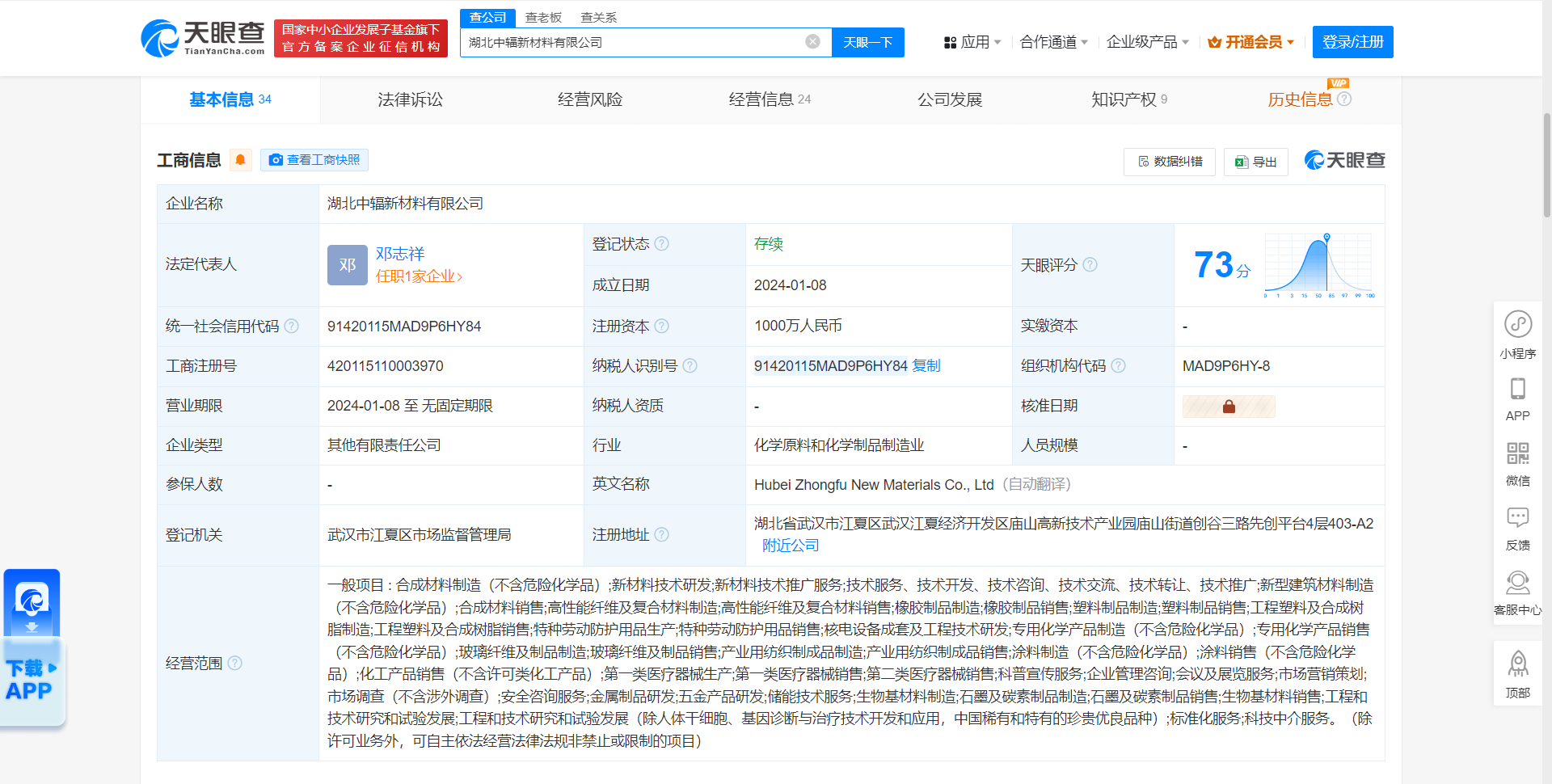Image resolution: width=1552 pixels, height=784 pixels.
Task: Open 查看工商快照 snapshot button
Action: point(314,160)
